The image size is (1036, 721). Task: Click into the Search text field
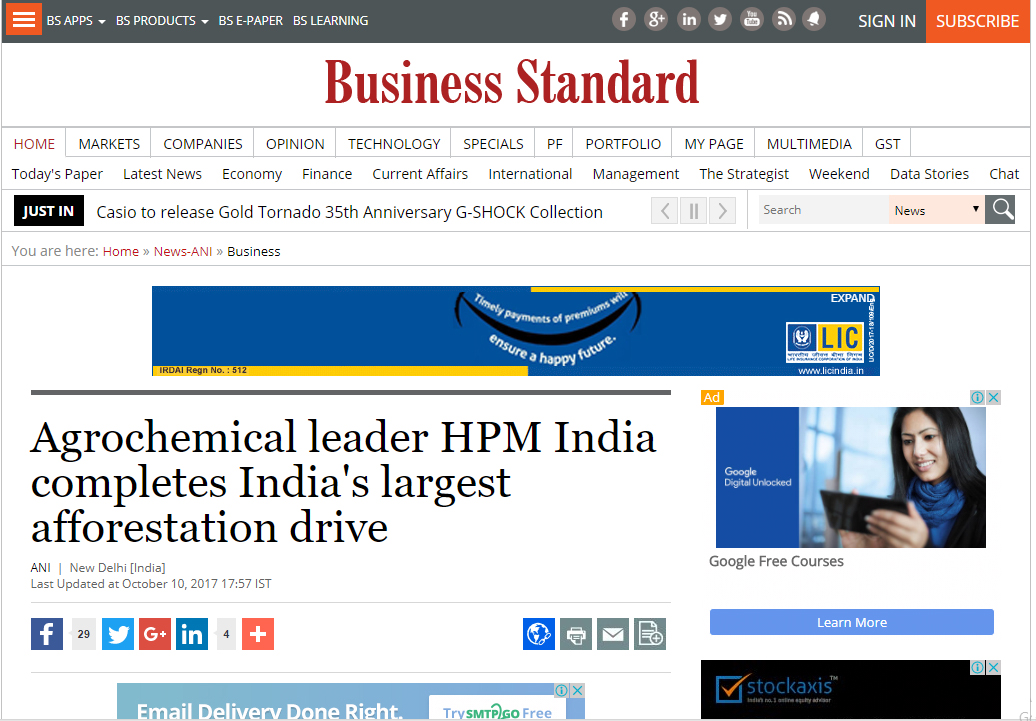pos(823,210)
